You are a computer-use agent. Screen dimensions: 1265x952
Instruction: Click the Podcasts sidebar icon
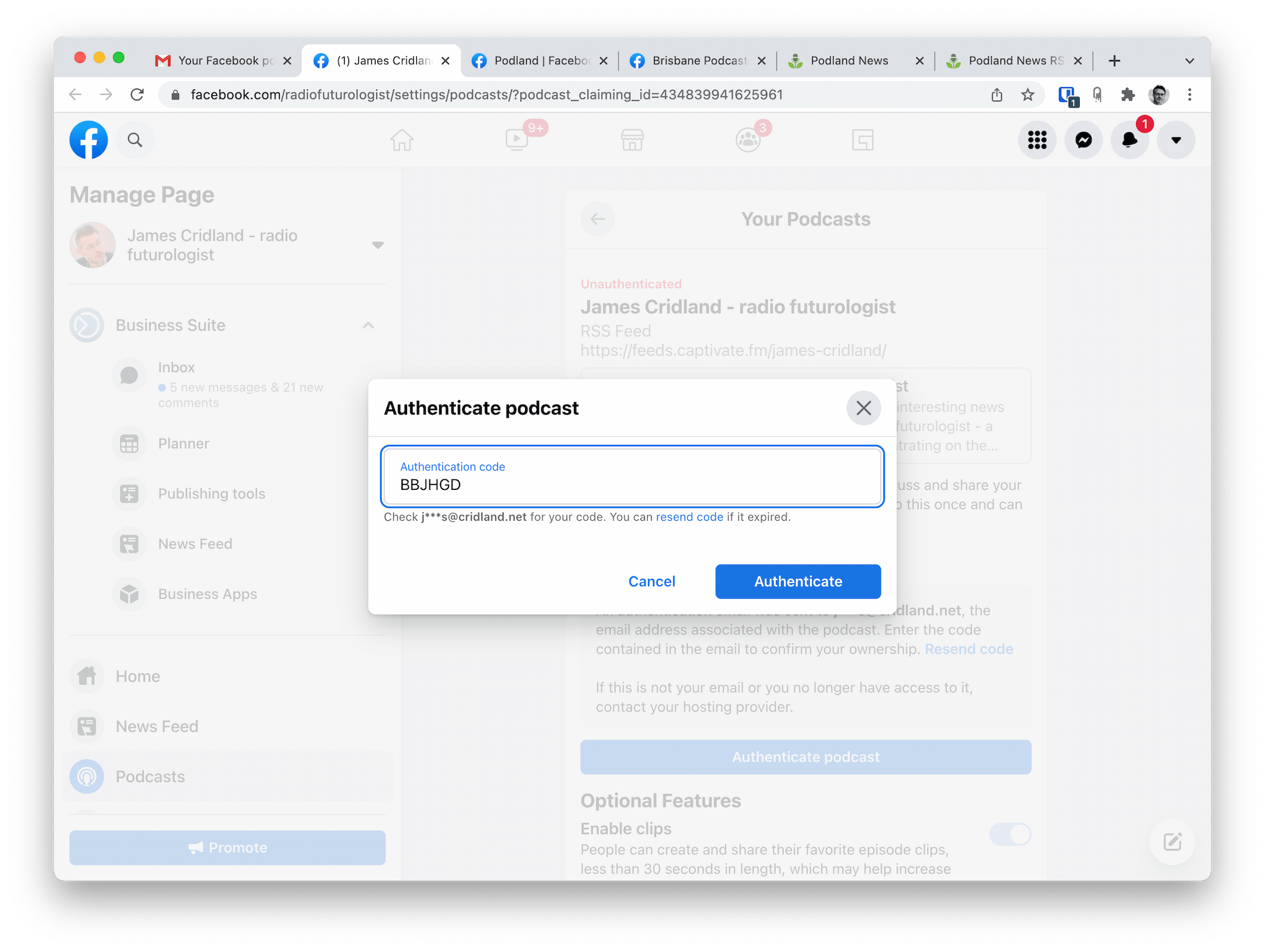pos(88,776)
